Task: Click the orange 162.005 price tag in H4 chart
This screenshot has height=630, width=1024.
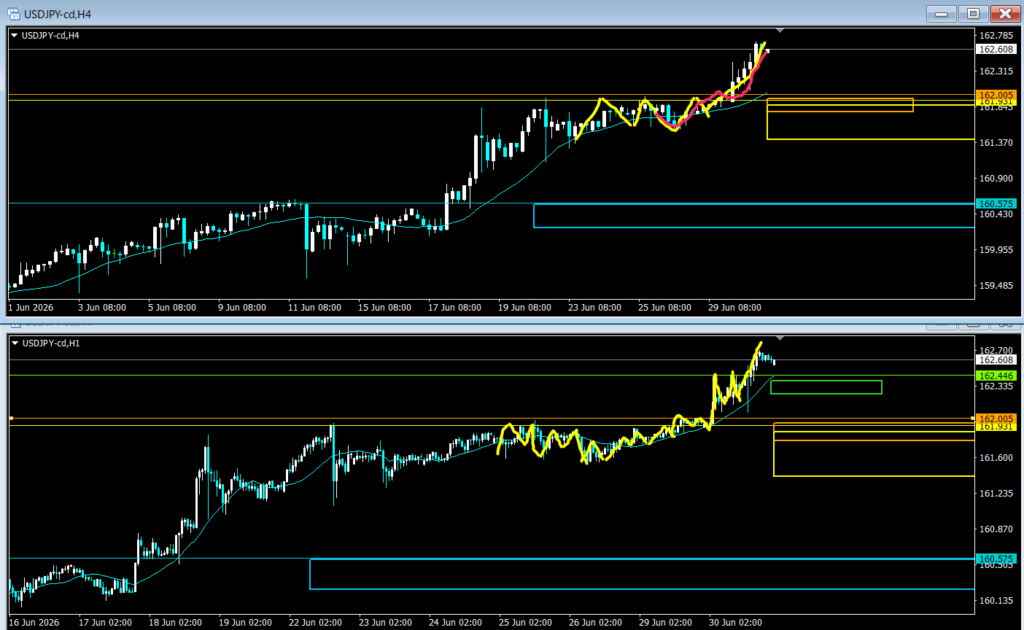Action: (997, 95)
